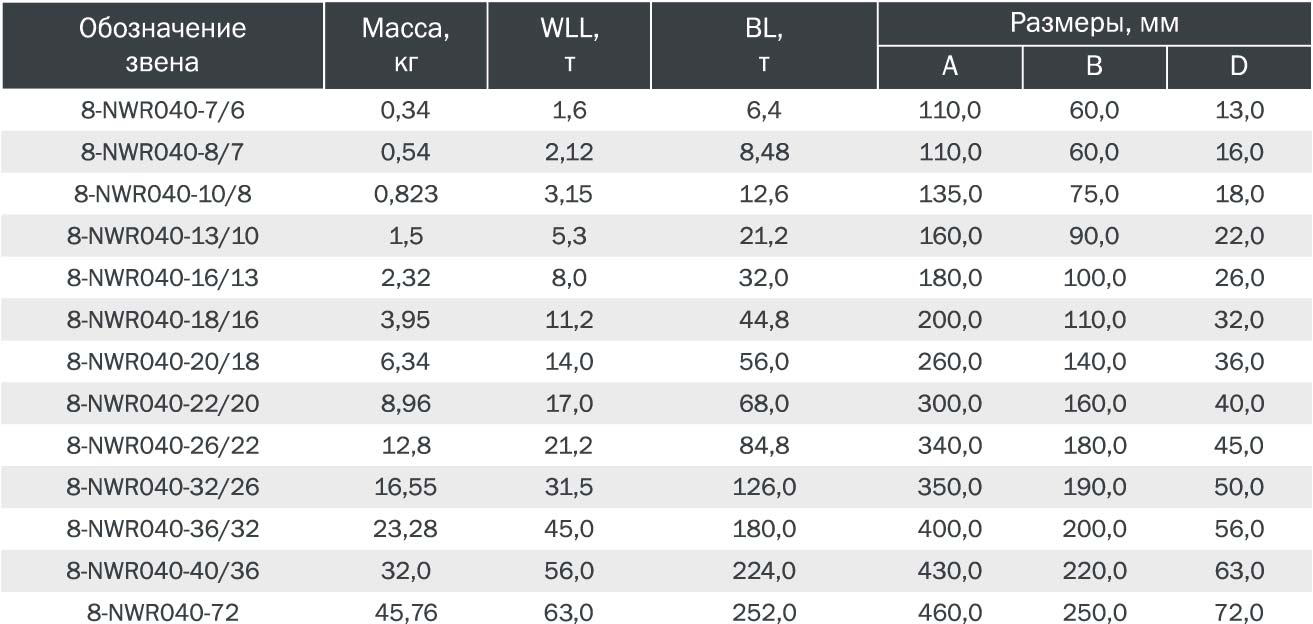Select the 8-NWR040-16/13 row label
Image resolution: width=1313 pixels, height=624 pixels.
point(163,277)
